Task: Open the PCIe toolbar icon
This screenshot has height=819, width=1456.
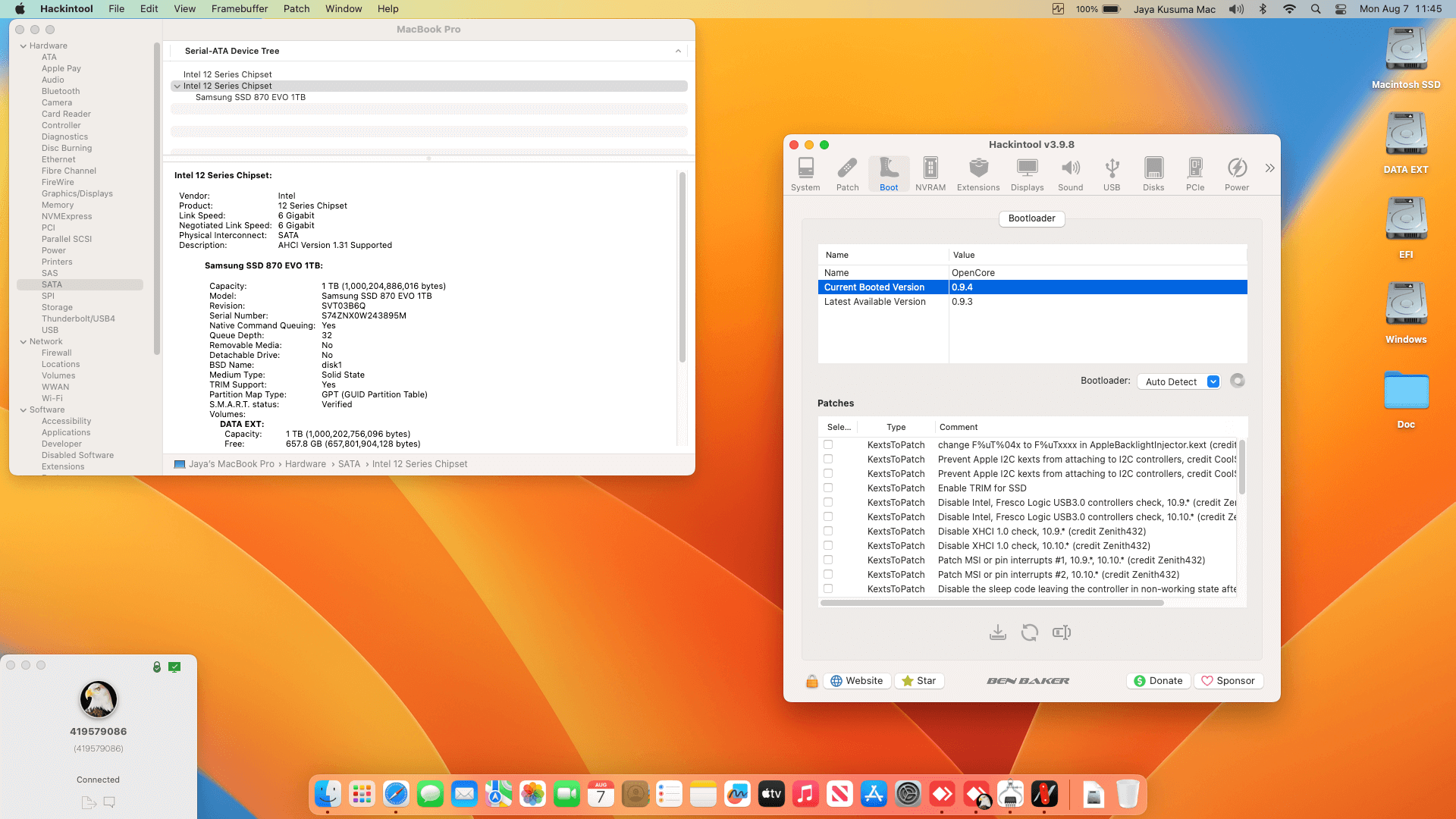Action: pyautogui.click(x=1194, y=174)
